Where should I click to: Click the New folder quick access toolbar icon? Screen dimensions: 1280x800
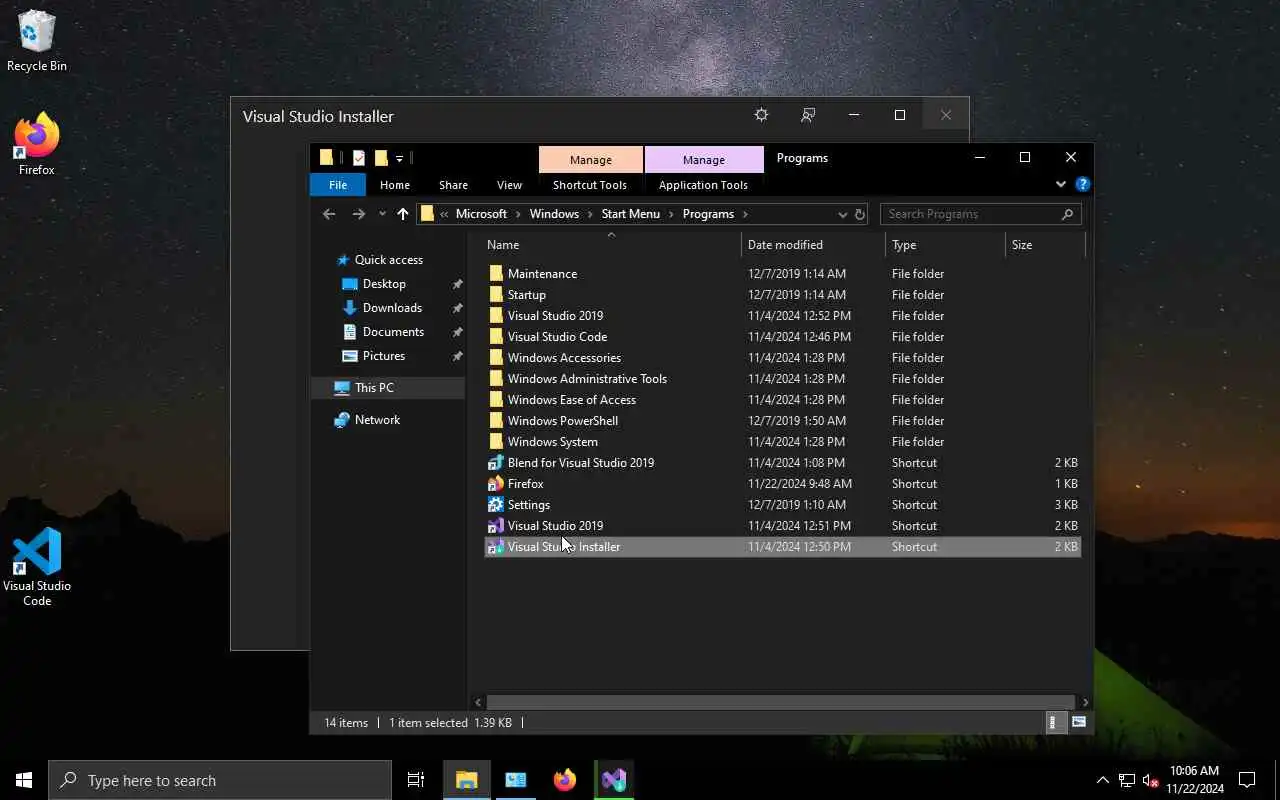(x=381, y=158)
